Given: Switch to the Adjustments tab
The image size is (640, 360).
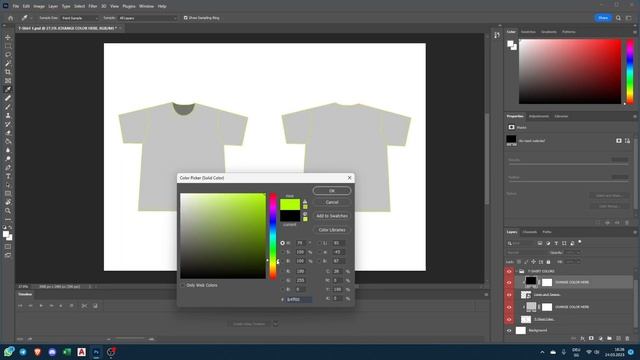Looking at the screenshot, I should [x=539, y=116].
